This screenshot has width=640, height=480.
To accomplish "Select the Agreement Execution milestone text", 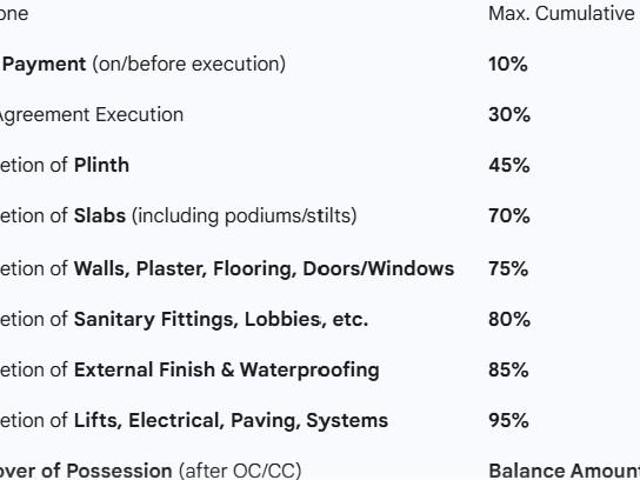I will click(x=91, y=115).
